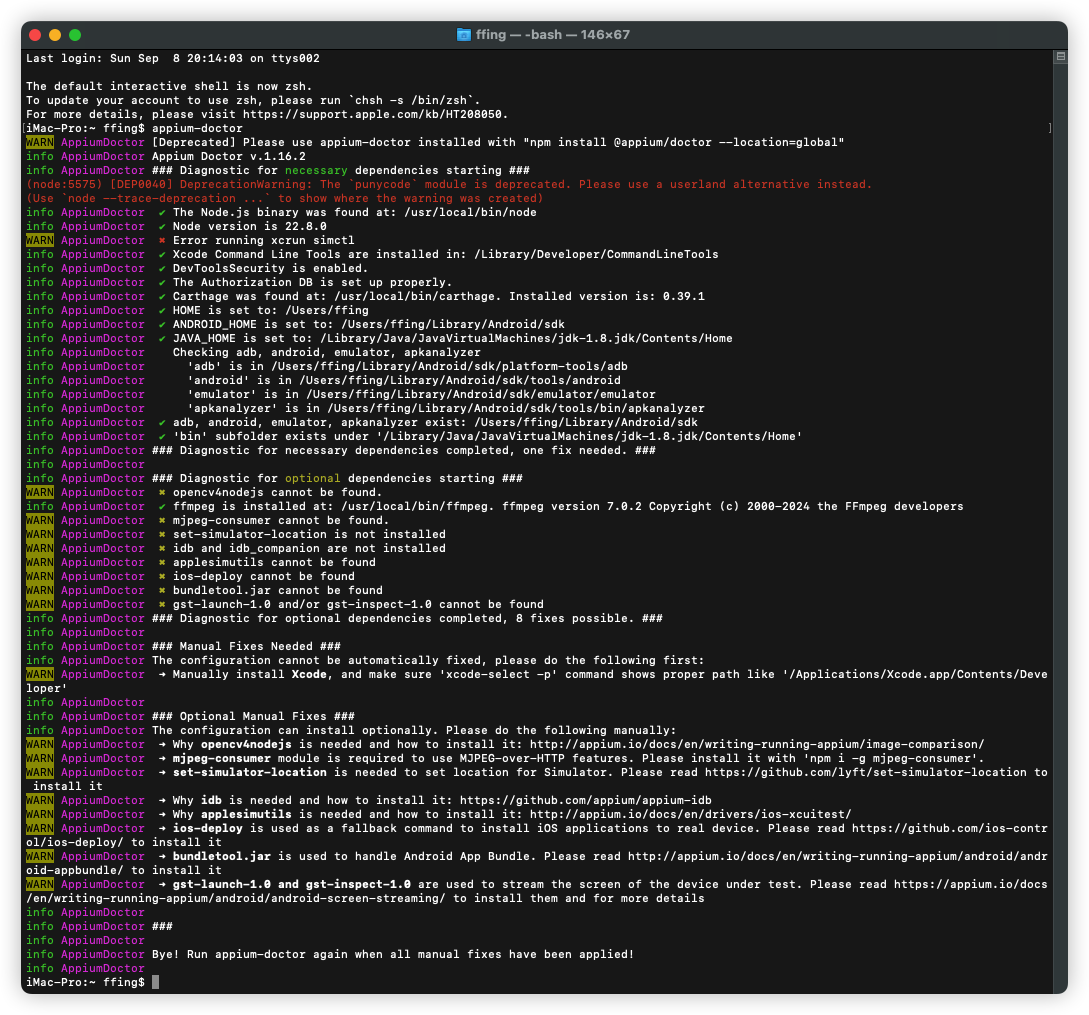
Task: Zoom the window with the green button
Action: pos(75,35)
